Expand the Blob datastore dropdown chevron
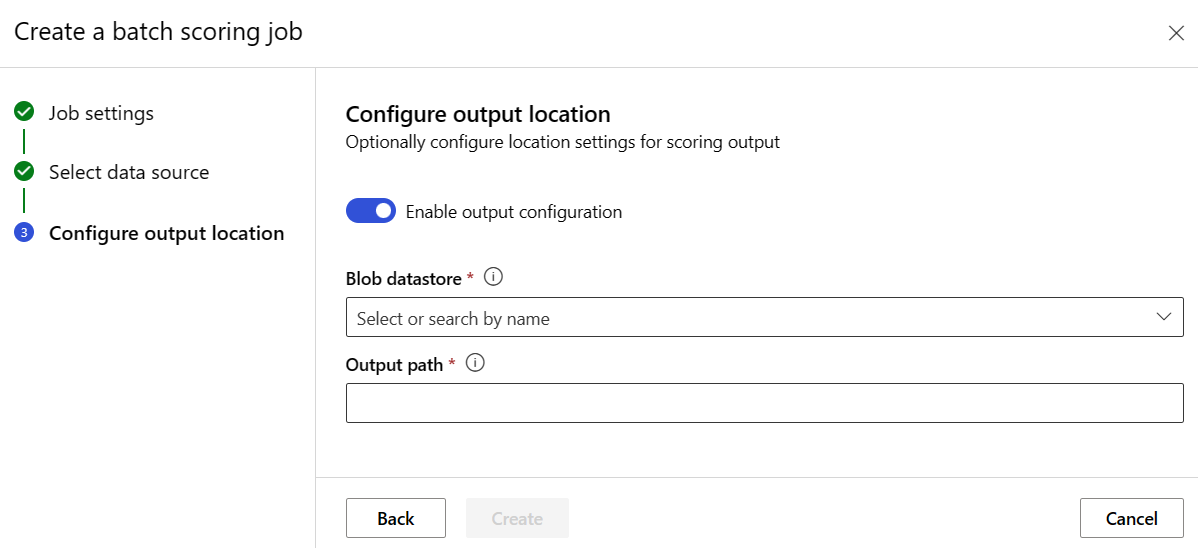 click(1163, 317)
